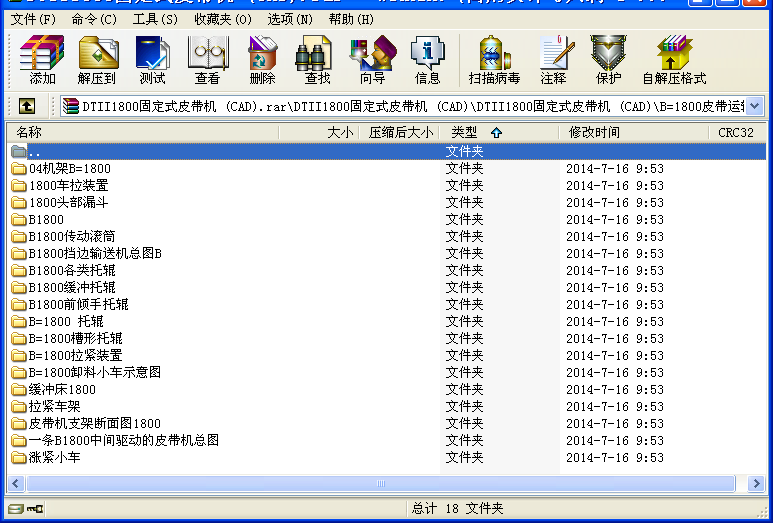Select the B=1800卸料小车示意图 folder row

click(387, 373)
